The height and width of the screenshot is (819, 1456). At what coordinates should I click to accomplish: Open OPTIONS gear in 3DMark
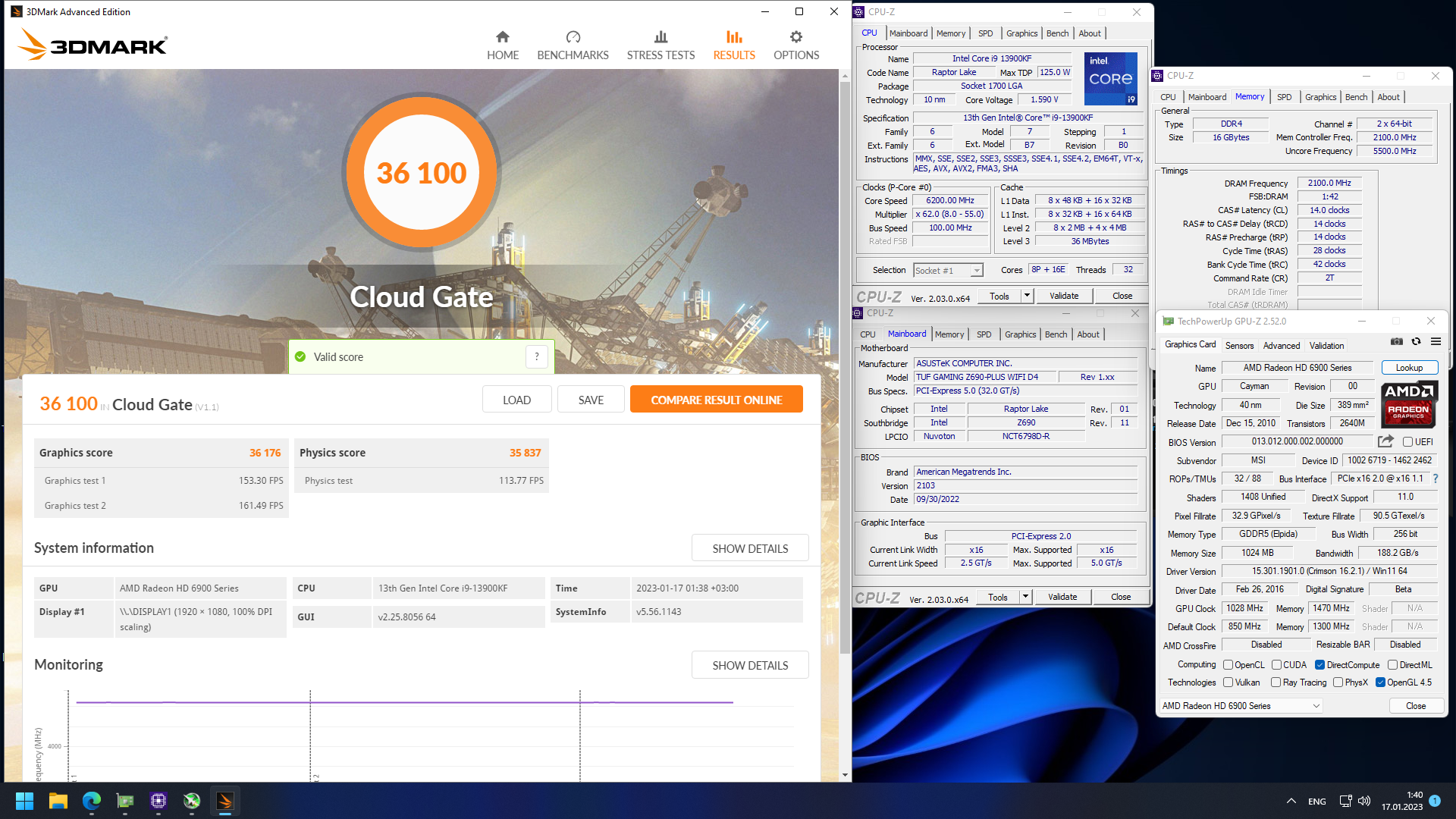pos(796,45)
